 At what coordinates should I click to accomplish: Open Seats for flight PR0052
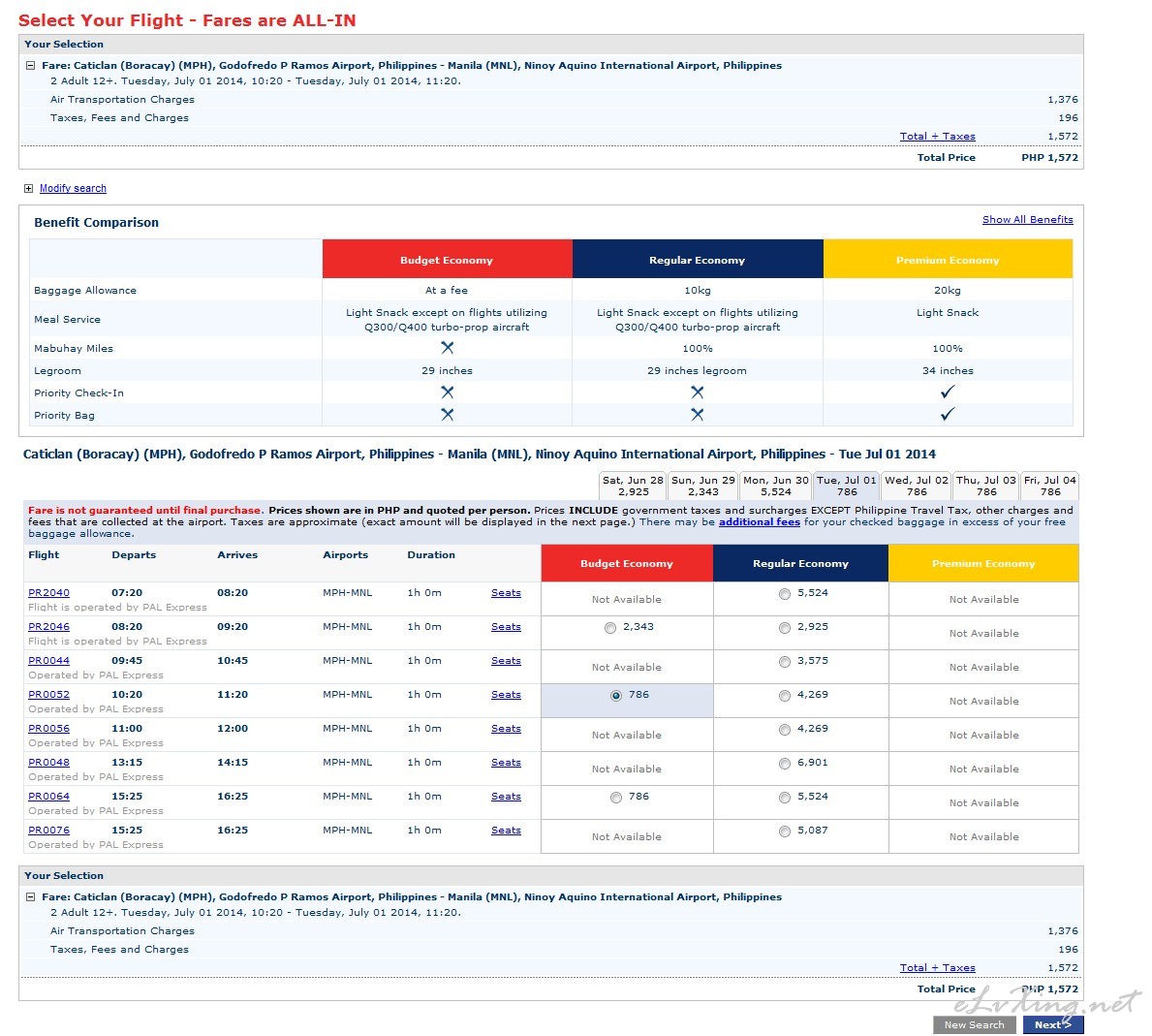pyautogui.click(x=506, y=694)
